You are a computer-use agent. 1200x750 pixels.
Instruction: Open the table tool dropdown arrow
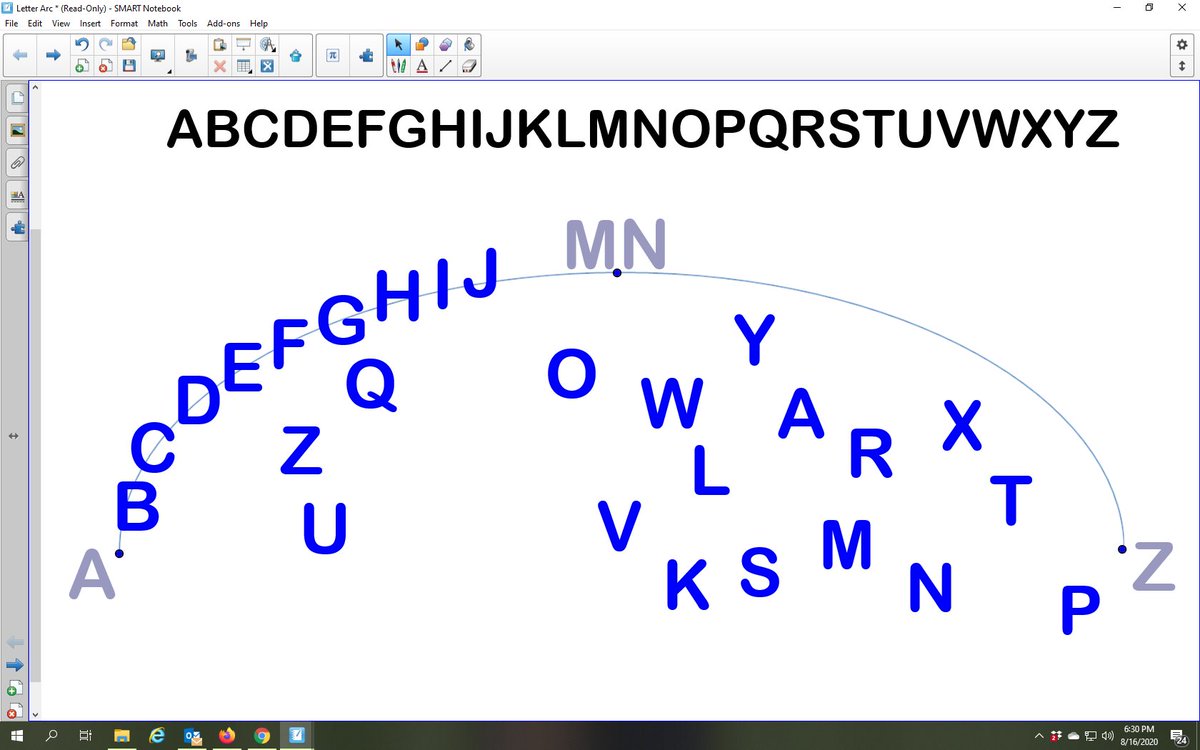[251, 71]
